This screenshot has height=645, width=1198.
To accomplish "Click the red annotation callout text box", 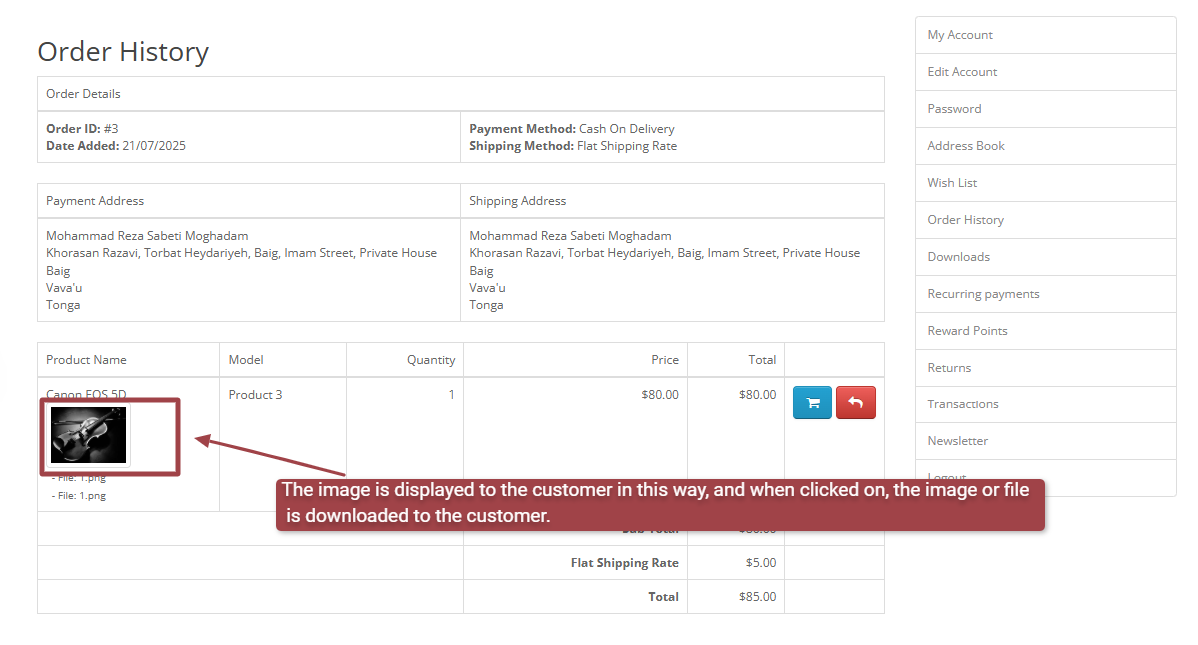I will point(660,503).
